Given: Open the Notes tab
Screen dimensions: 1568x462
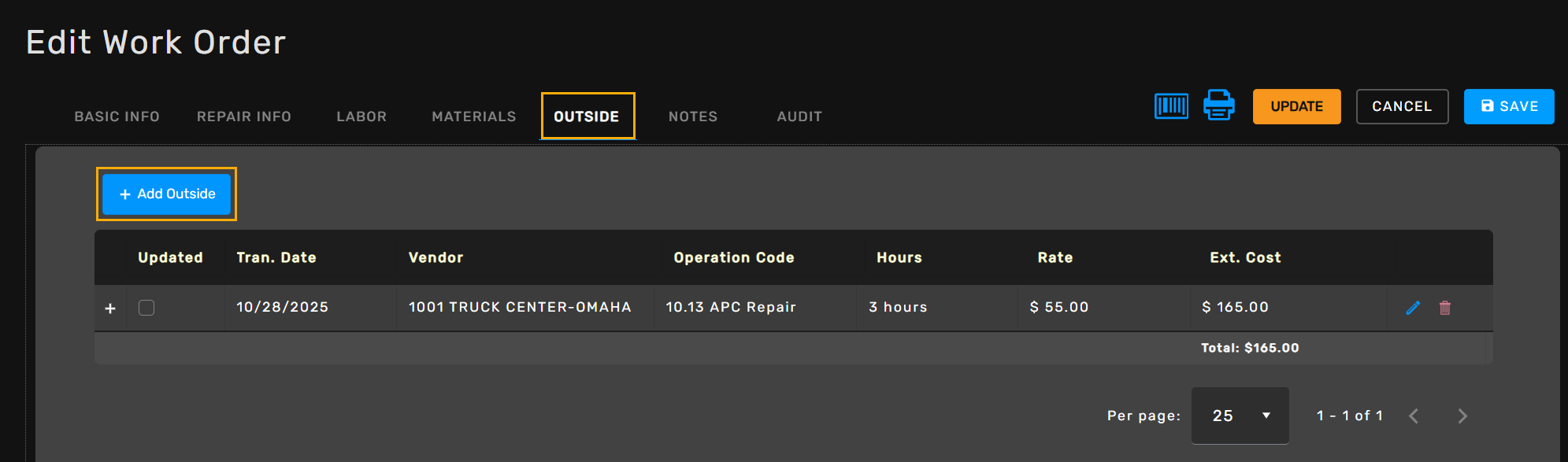Looking at the screenshot, I should 693,116.
